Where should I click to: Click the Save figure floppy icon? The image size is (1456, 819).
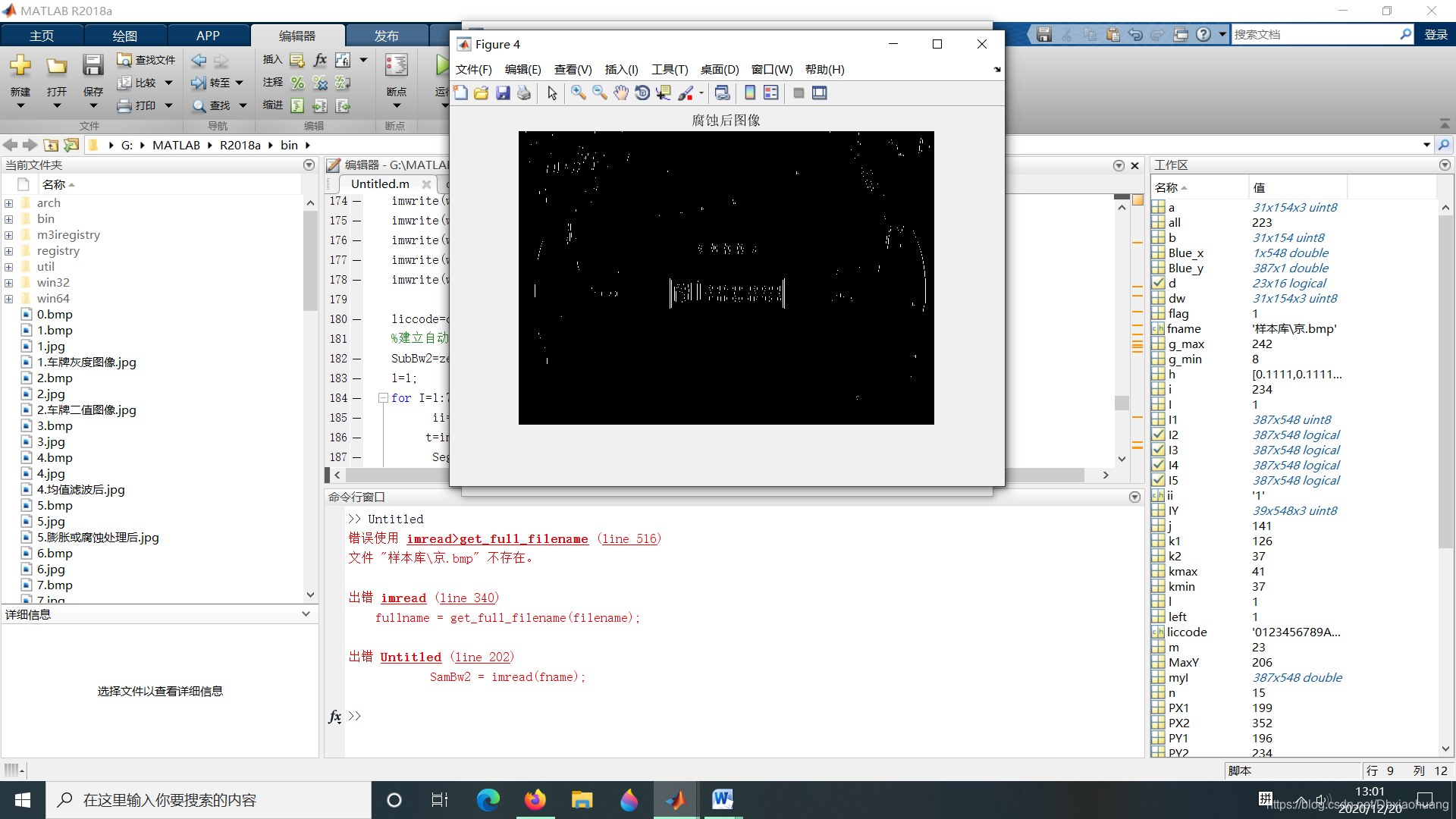pos(503,93)
